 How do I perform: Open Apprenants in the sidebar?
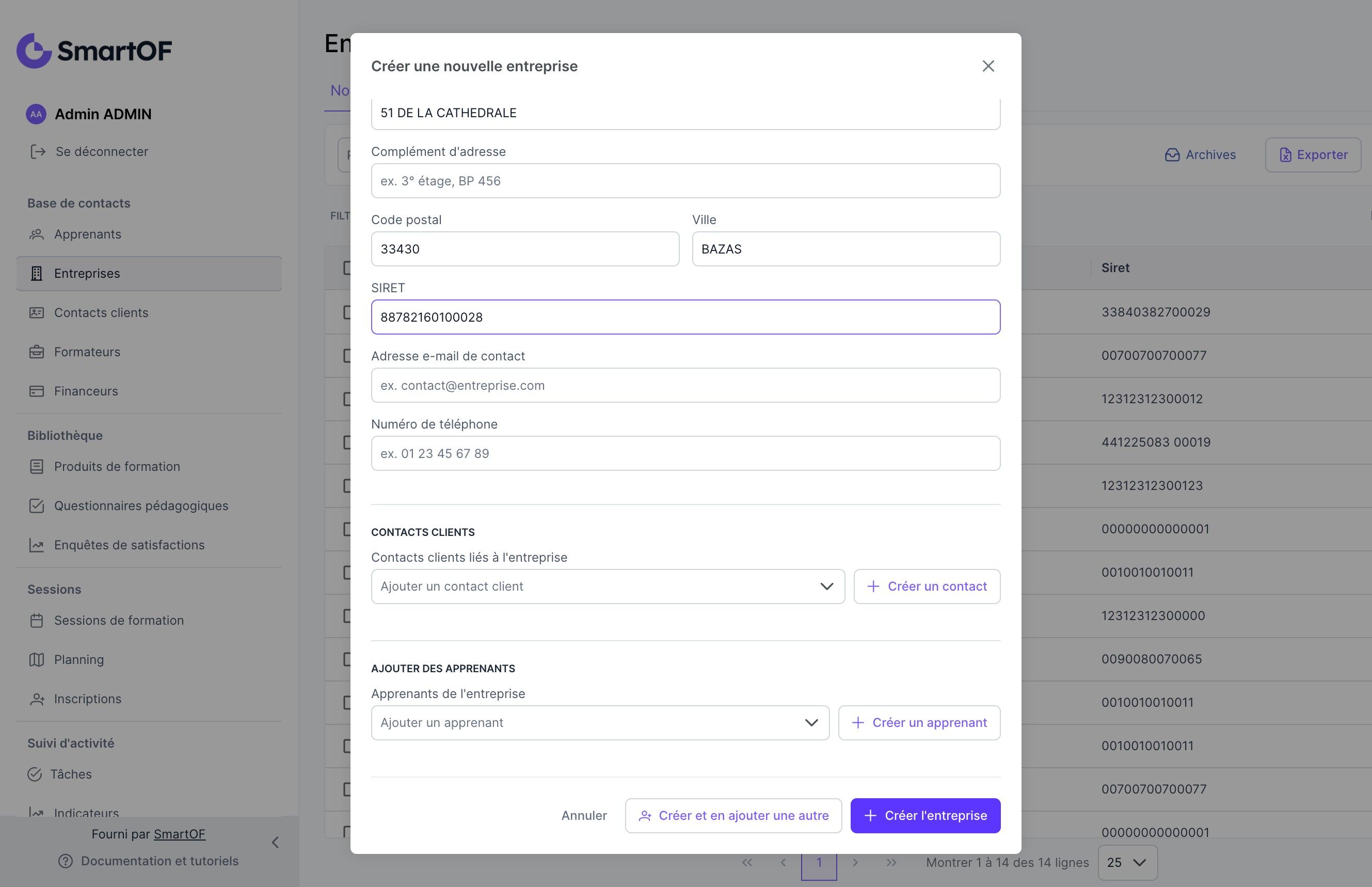[x=88, y=234]
